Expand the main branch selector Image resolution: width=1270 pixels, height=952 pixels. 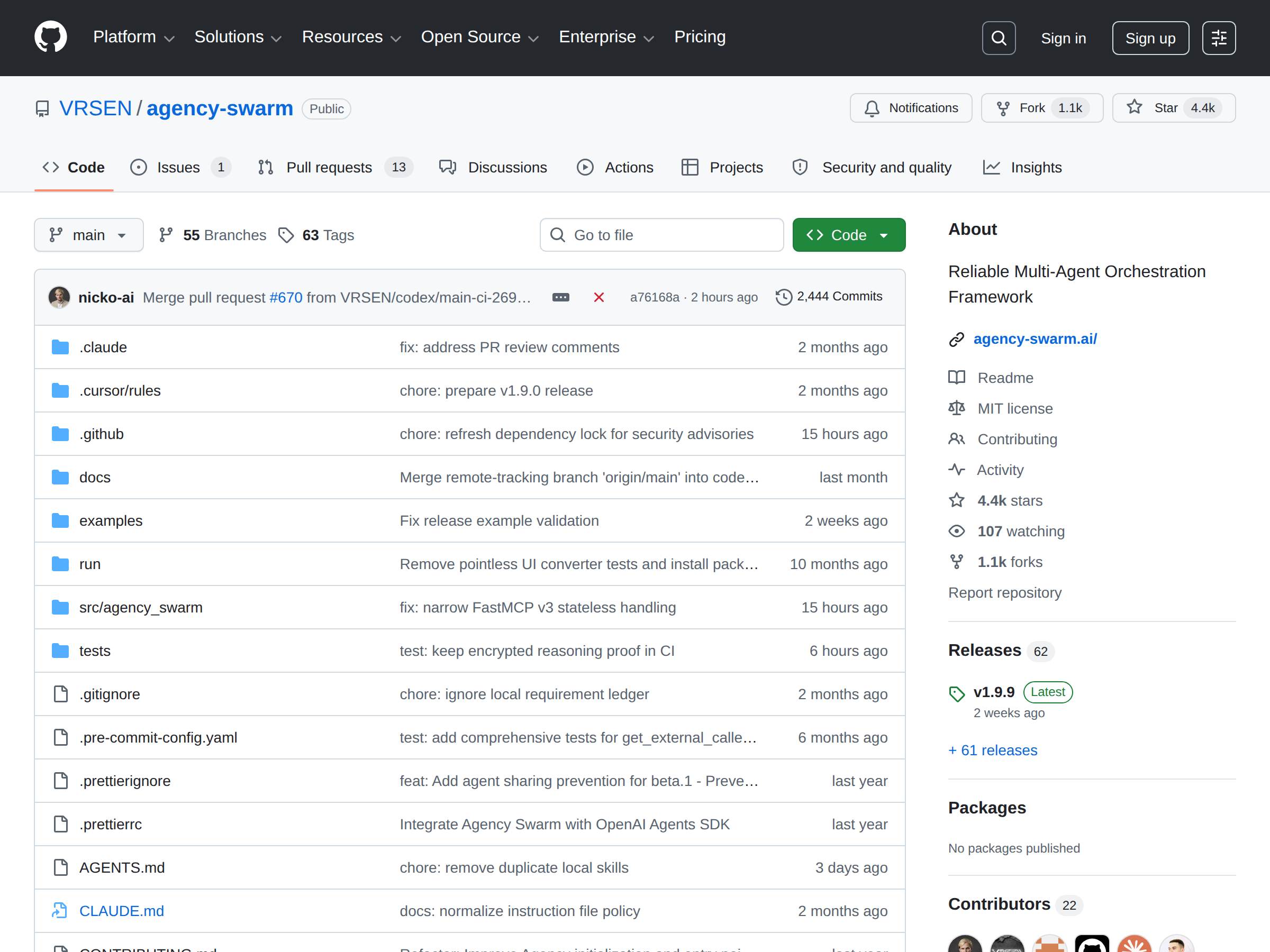click(89, 235)
